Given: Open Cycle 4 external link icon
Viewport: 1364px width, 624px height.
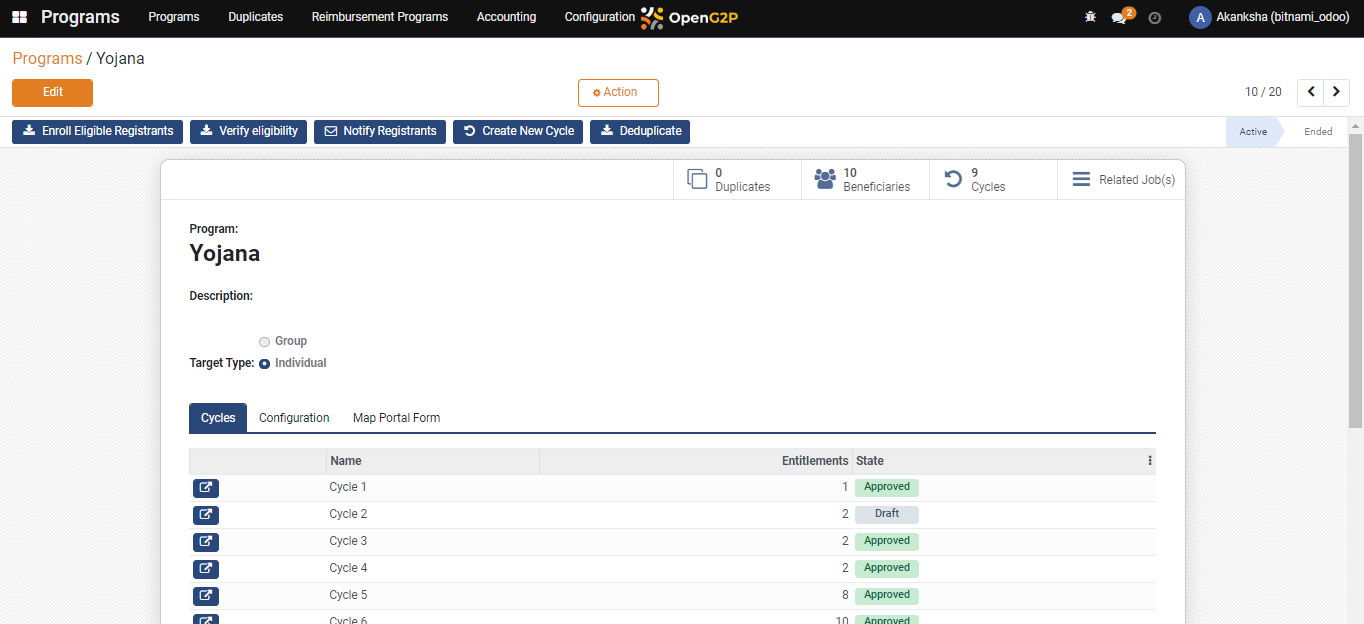Looking at the screenshot, I should pyautogui.click(x=206, y=569).
